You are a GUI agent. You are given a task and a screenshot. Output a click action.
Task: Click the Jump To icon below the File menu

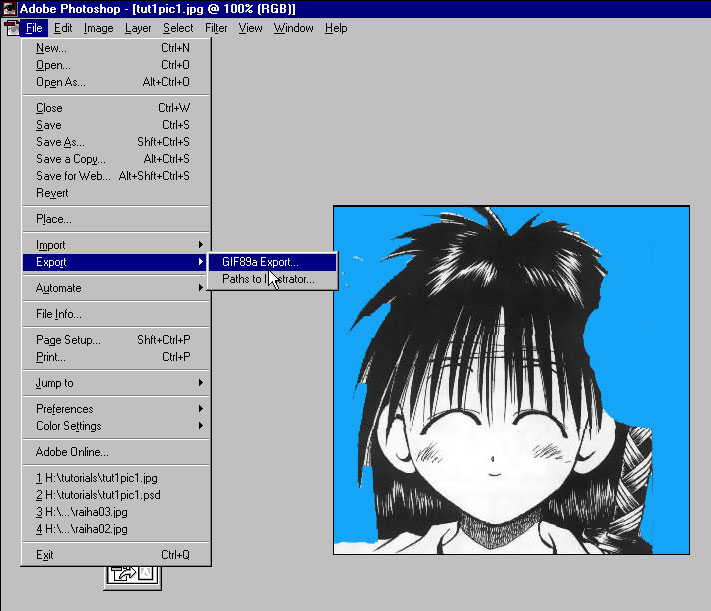coord(133,575)
